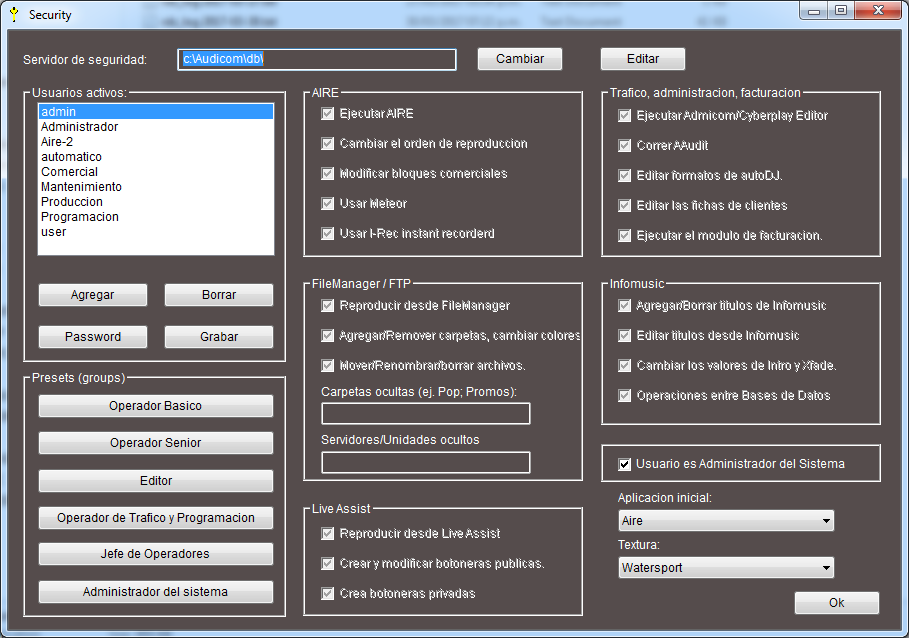Apply Administrador del sistema preset

pyautogui.click(x=155, y=592)
